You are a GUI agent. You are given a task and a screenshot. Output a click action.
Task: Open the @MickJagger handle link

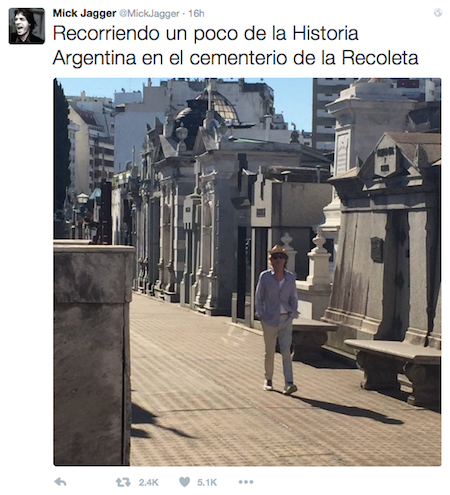point(149,14)
